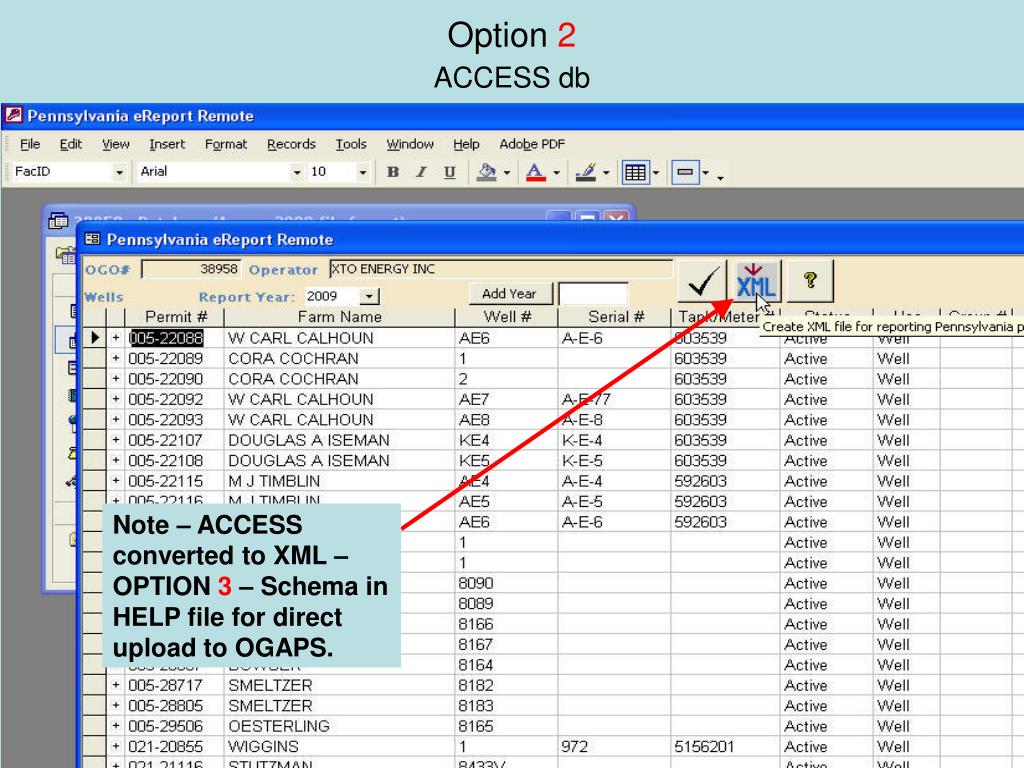Open the Insert menu
The height and width of the screenshot is (768, 1024).
click(x=167, y=144)
